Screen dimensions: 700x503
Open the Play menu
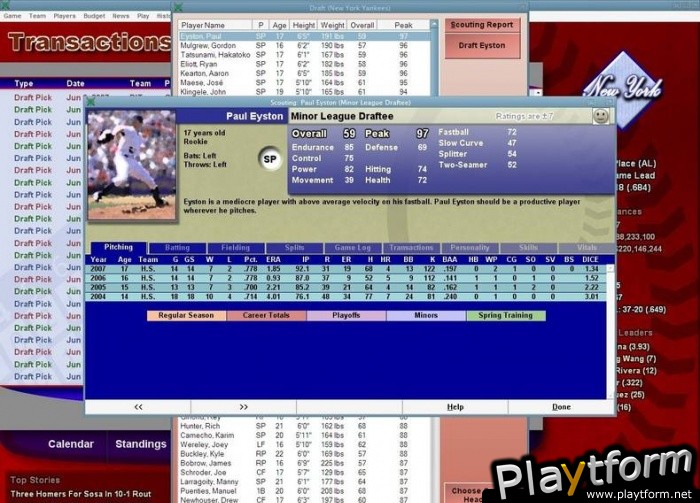coord(143,16)
